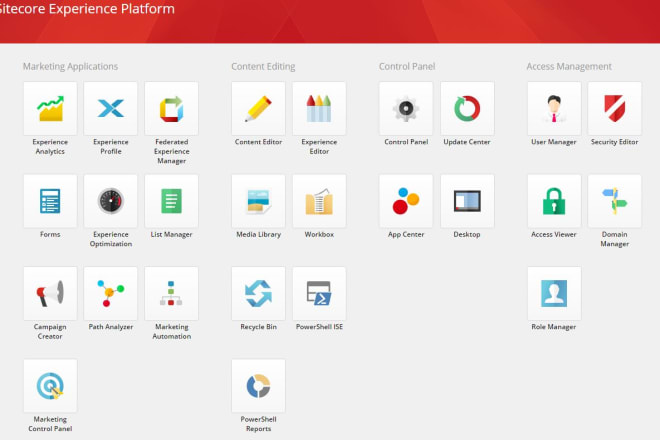The width and height of the screenshot is (660, 440).
Task: Launch the Experience Profile tile
Action: point(111,109)
